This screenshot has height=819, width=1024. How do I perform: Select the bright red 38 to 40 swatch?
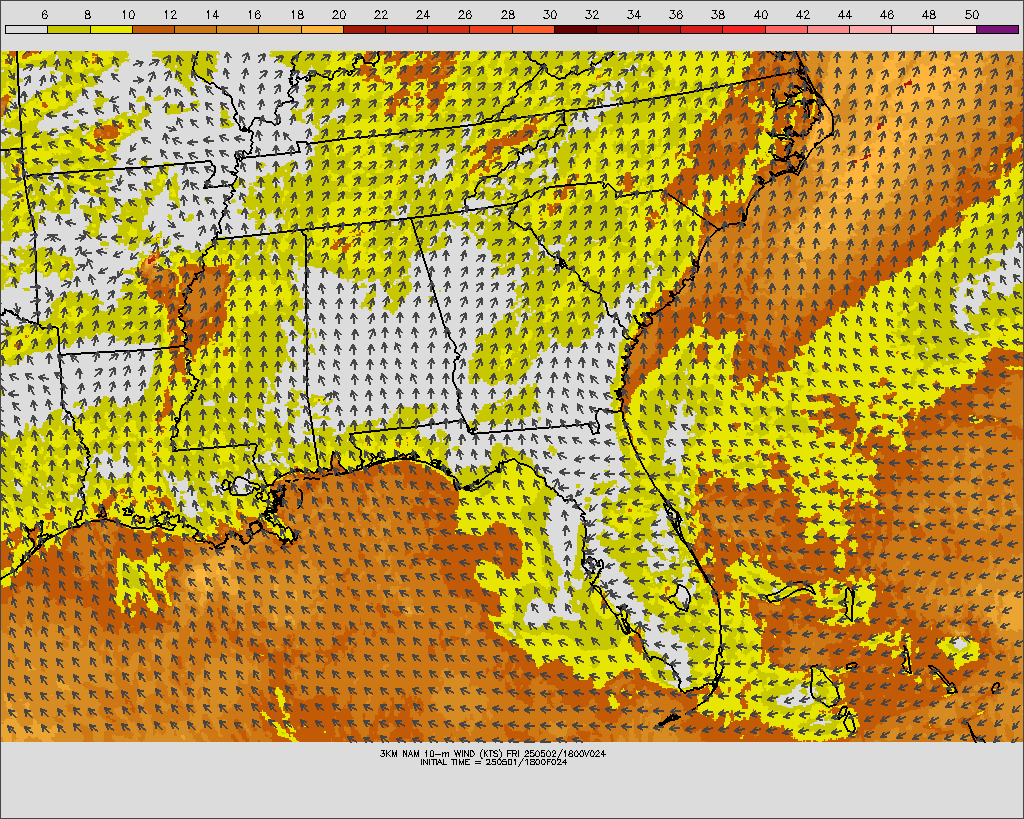coord(744,29)
